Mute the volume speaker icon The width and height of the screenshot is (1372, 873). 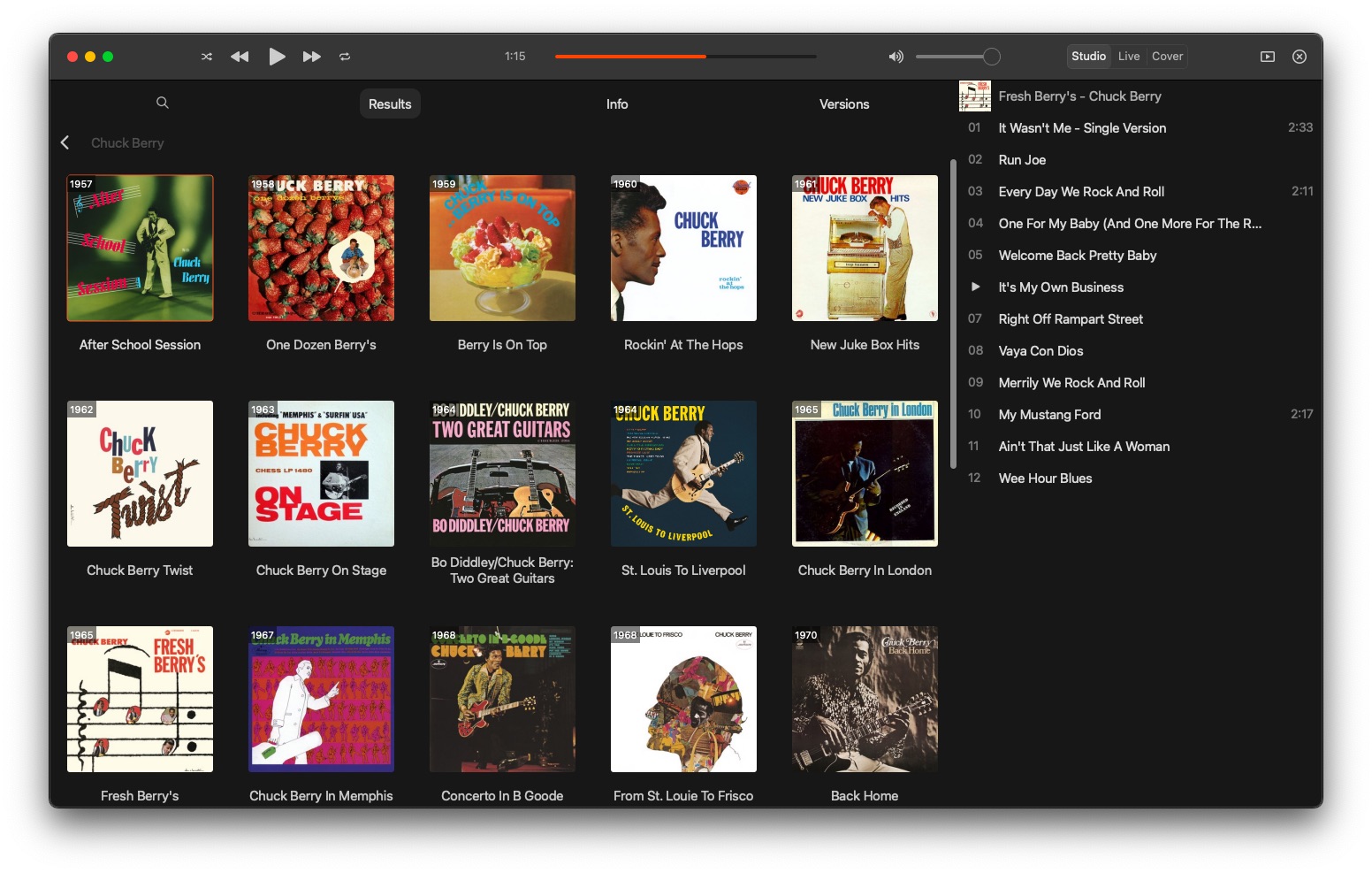896,57
